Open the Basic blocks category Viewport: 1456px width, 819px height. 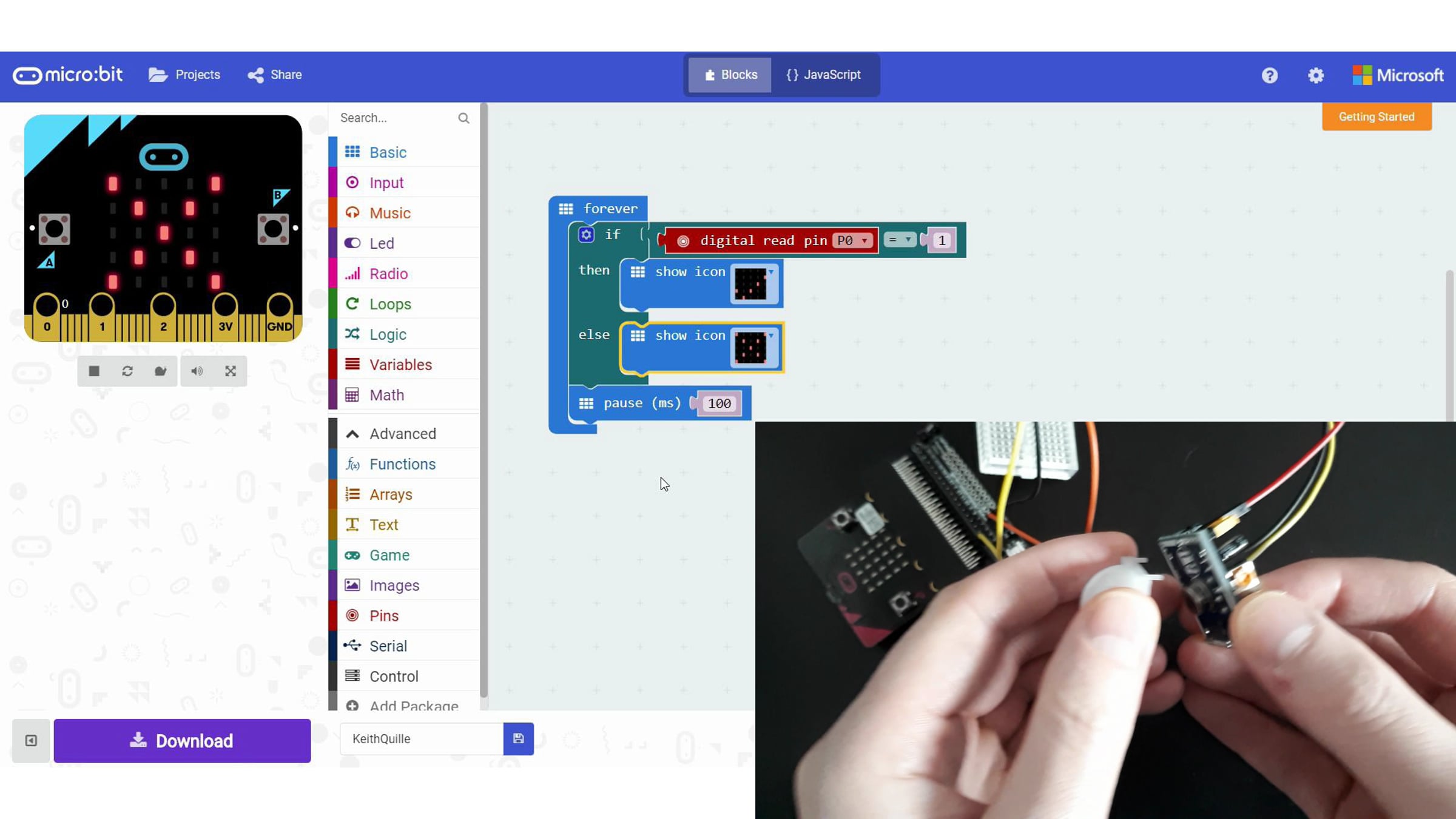point(404,152)
